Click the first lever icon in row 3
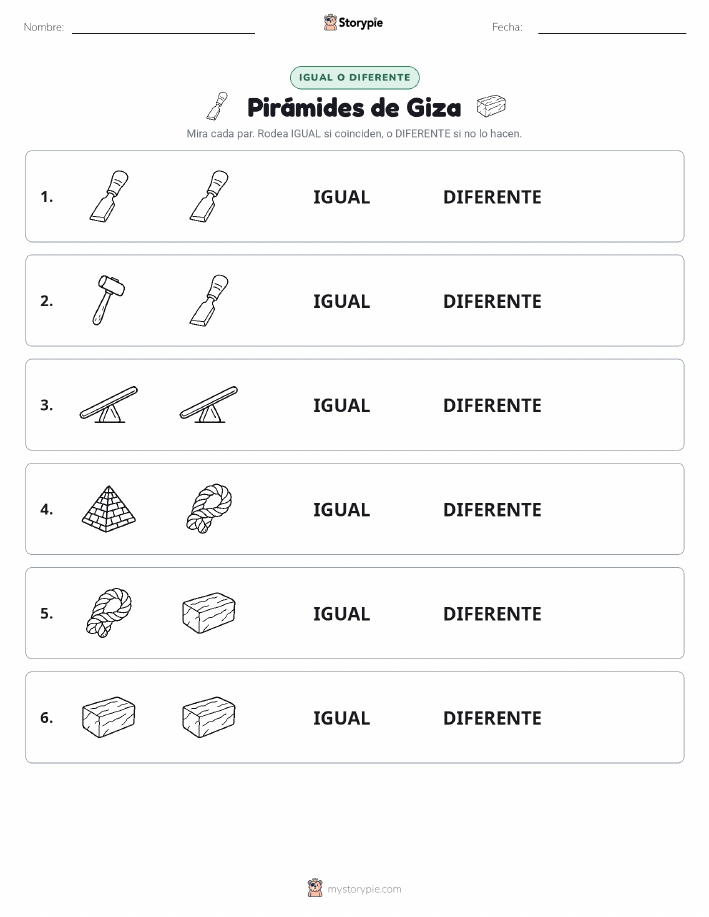The width and height of the screenshot is (709, 917). pyautogui.click(x=109, y=404)
